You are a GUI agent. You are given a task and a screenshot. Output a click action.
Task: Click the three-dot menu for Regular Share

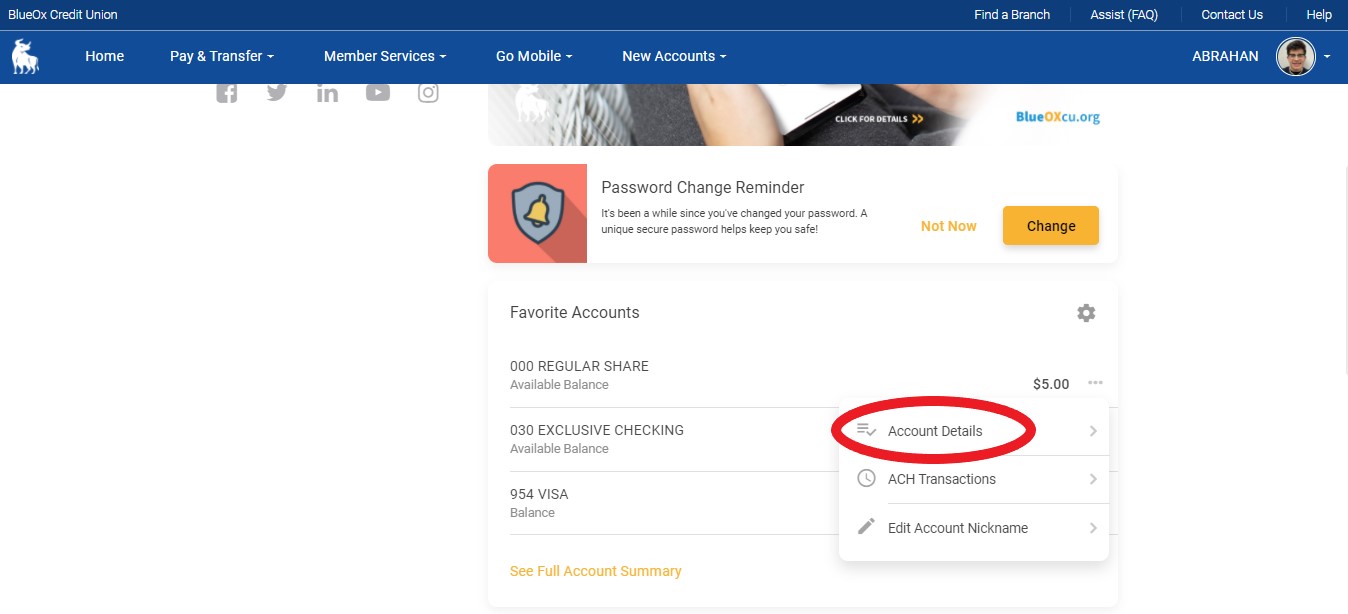click(1096, 383)
